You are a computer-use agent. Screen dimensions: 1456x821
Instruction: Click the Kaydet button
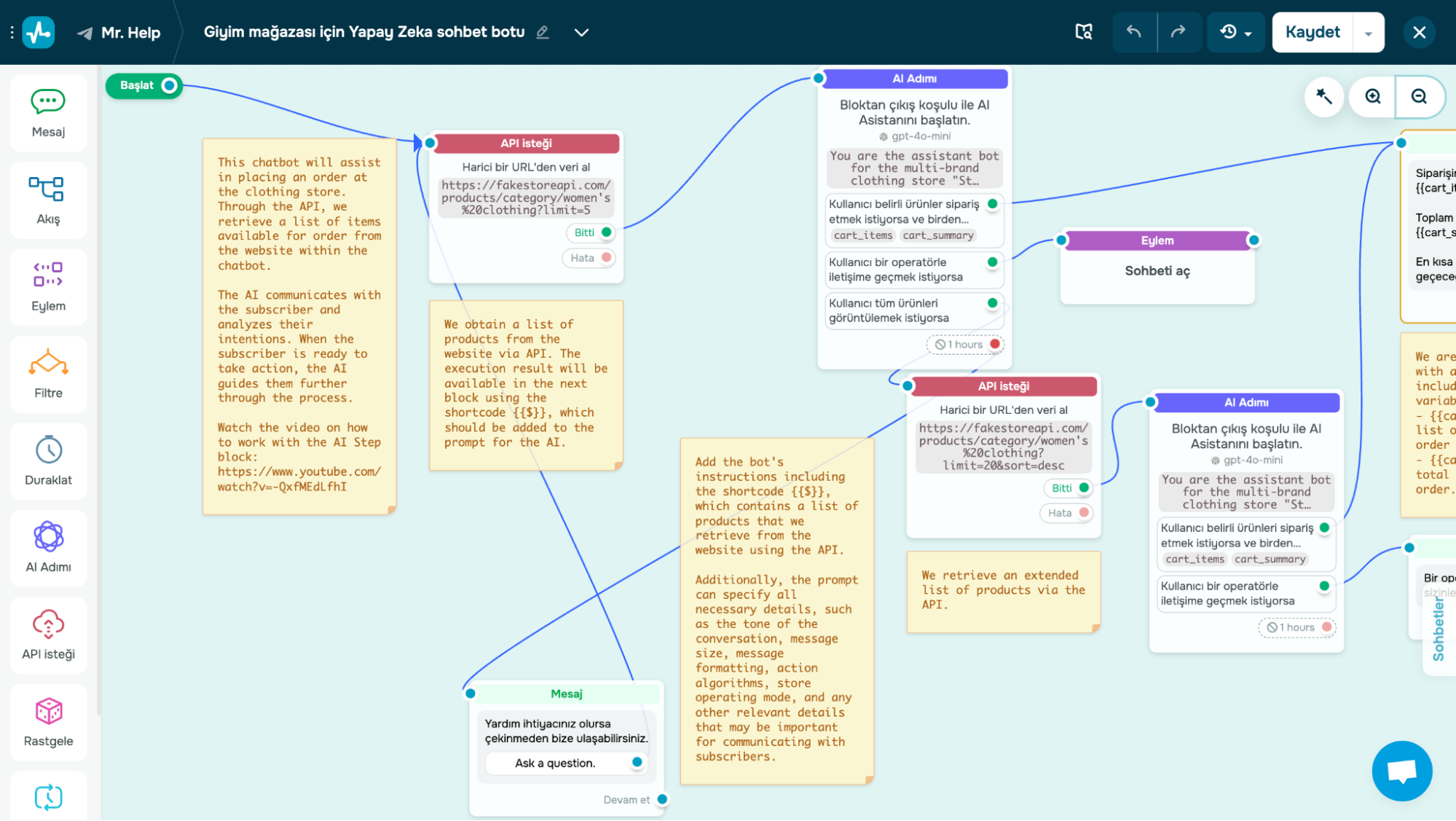[x=1312, y=32]
